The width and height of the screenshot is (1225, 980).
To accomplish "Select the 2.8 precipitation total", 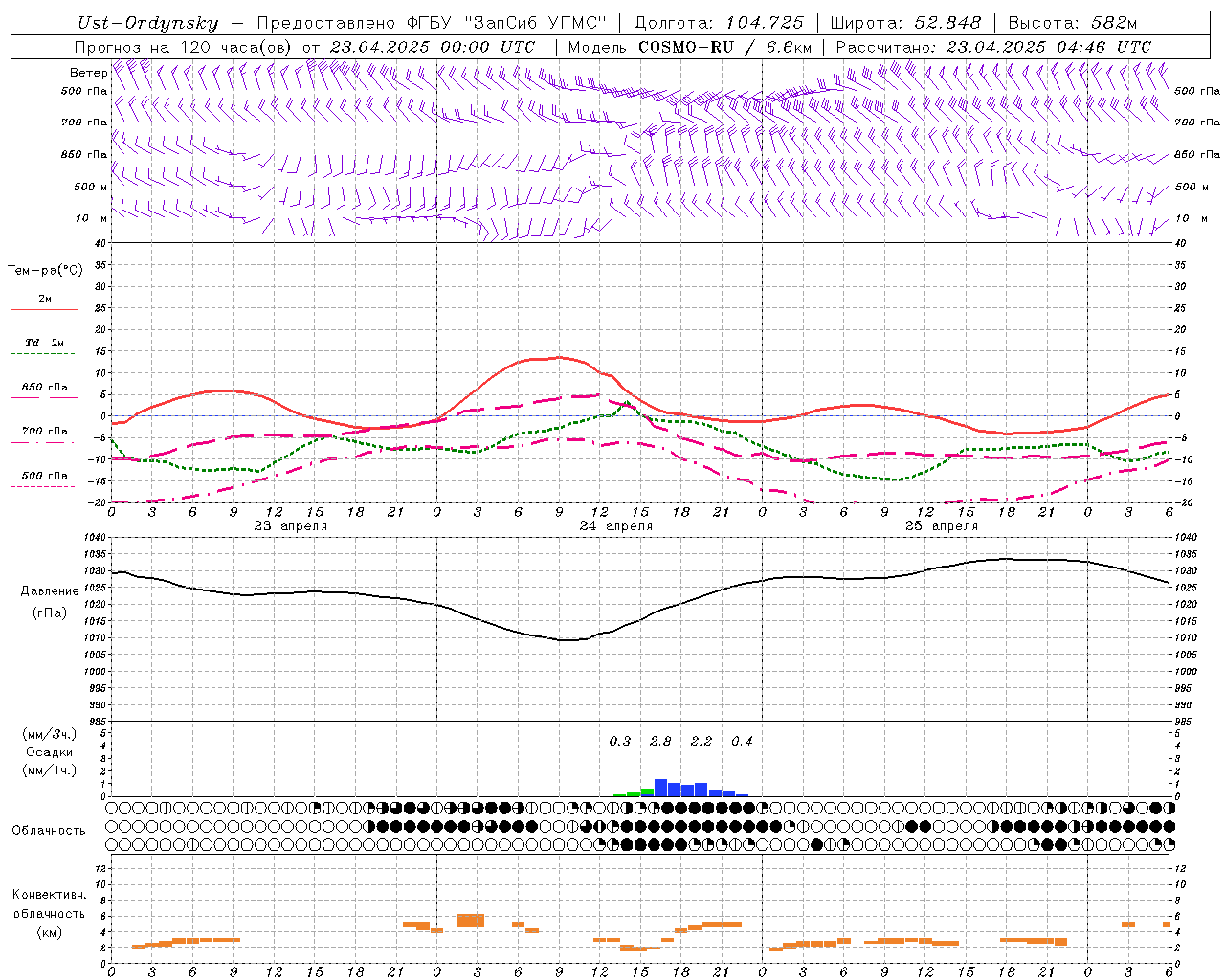I will tap(660, 741).
